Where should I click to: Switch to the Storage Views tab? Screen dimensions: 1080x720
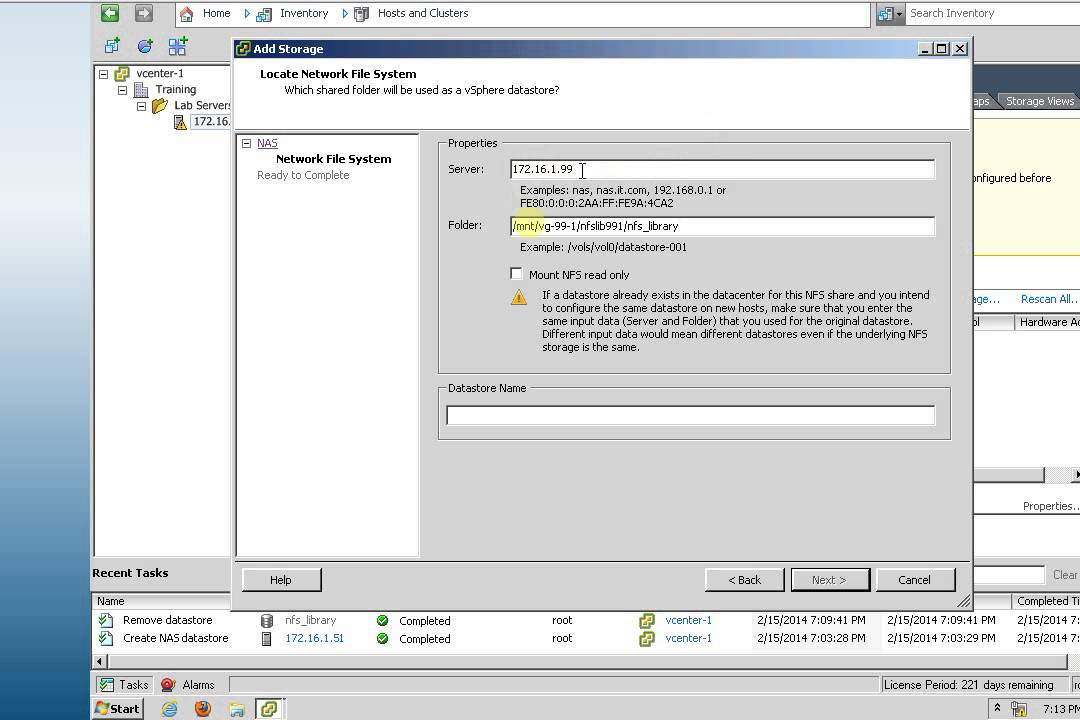(x=1039, y=101)
